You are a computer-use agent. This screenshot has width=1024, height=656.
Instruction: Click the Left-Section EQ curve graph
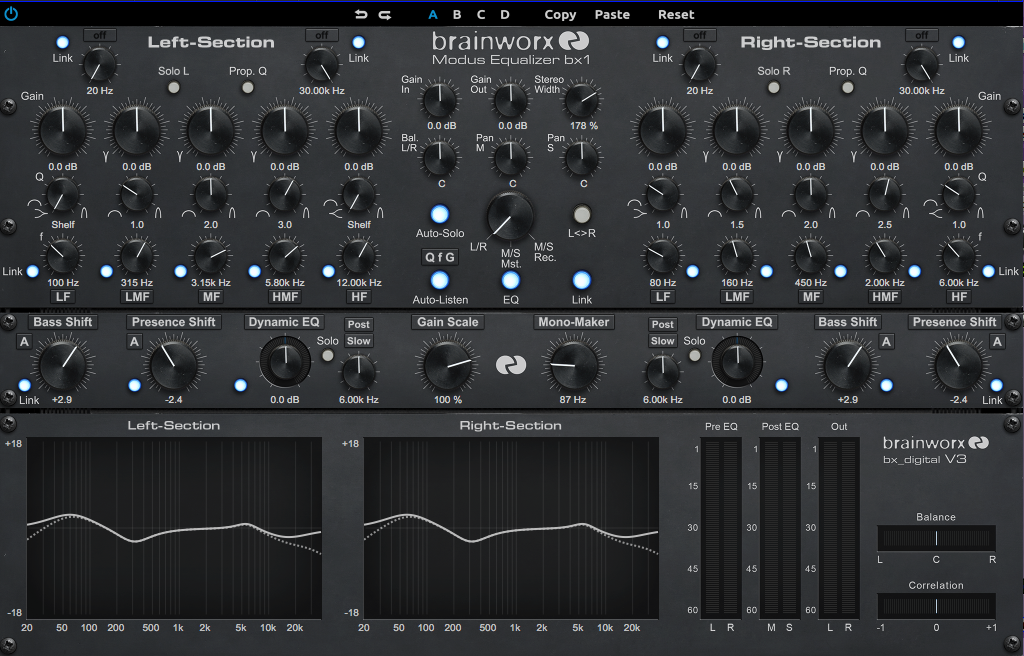click(174, 528)
